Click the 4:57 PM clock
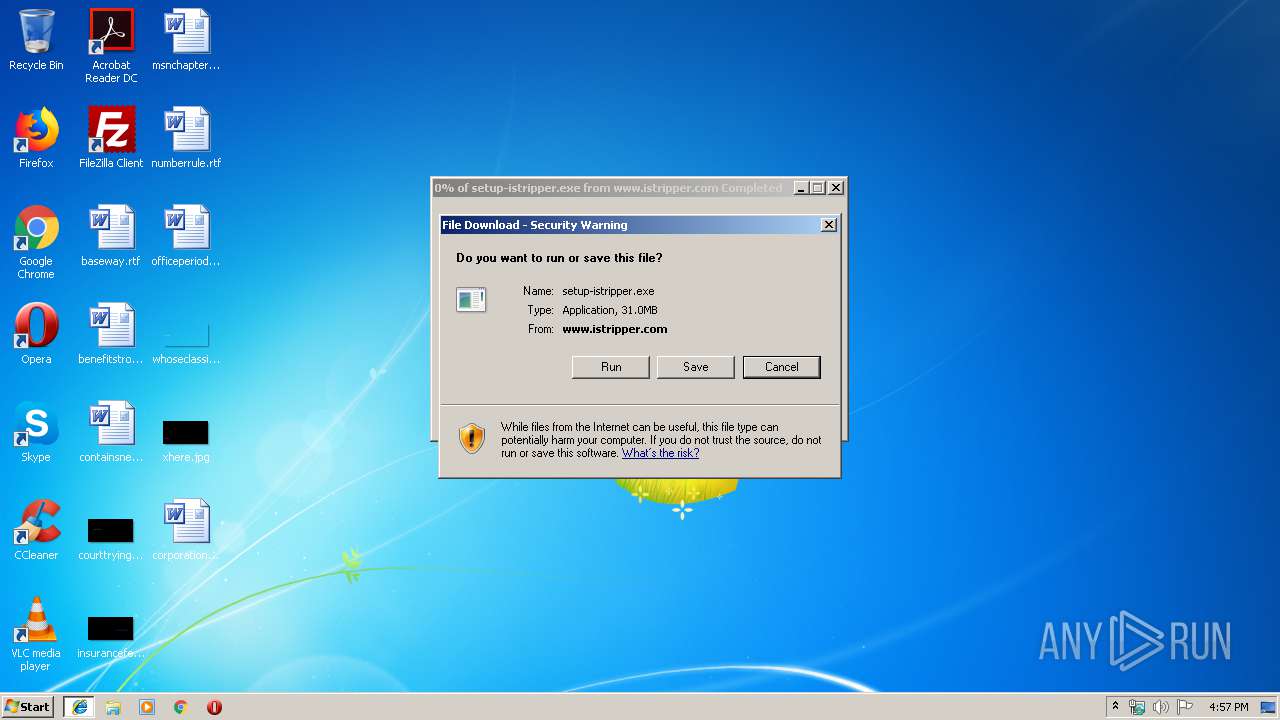This screenshot has height=720, width=1280. [x=1229, y=707]
